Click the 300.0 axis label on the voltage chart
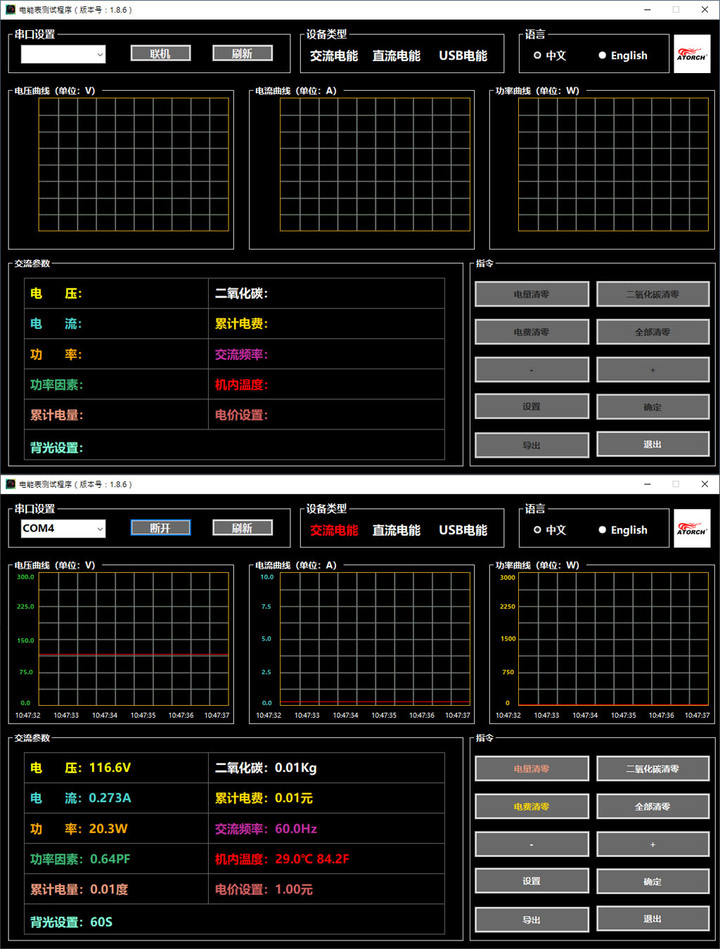The image size is (720, 949). click(25, 577)
